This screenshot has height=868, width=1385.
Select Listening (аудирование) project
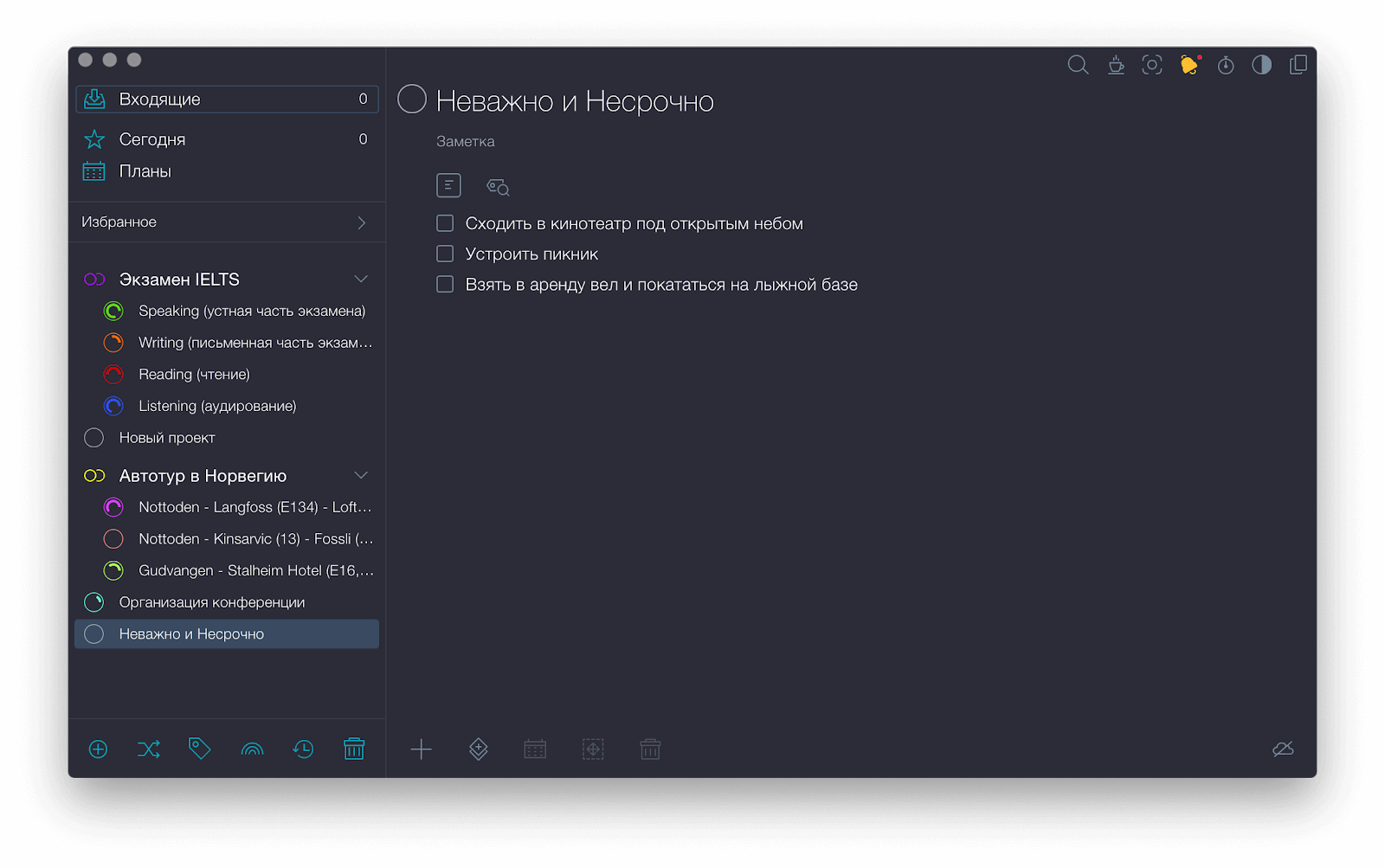217,406
